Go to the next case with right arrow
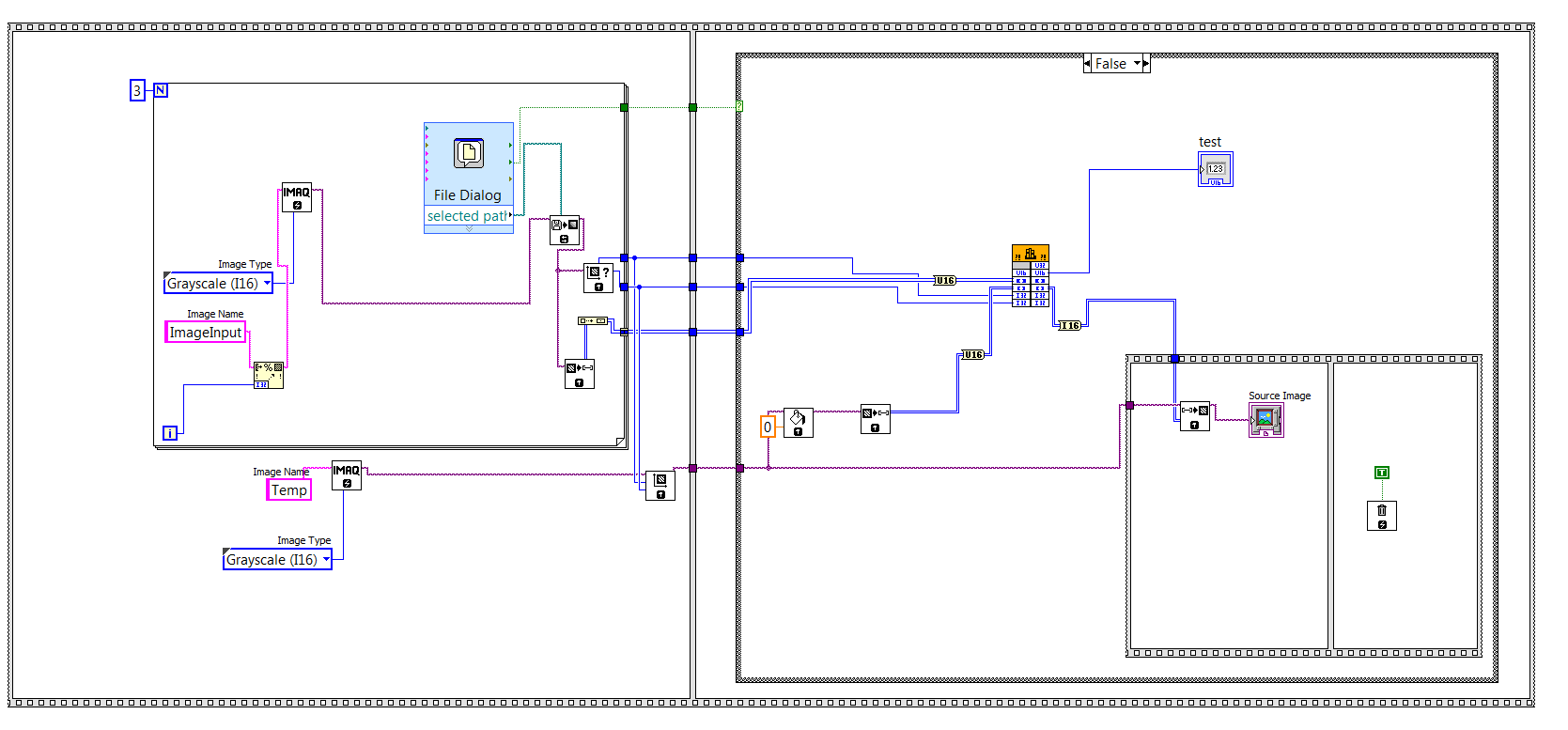This screenshot has height=730, width=1568. [x=1146, y=64]
